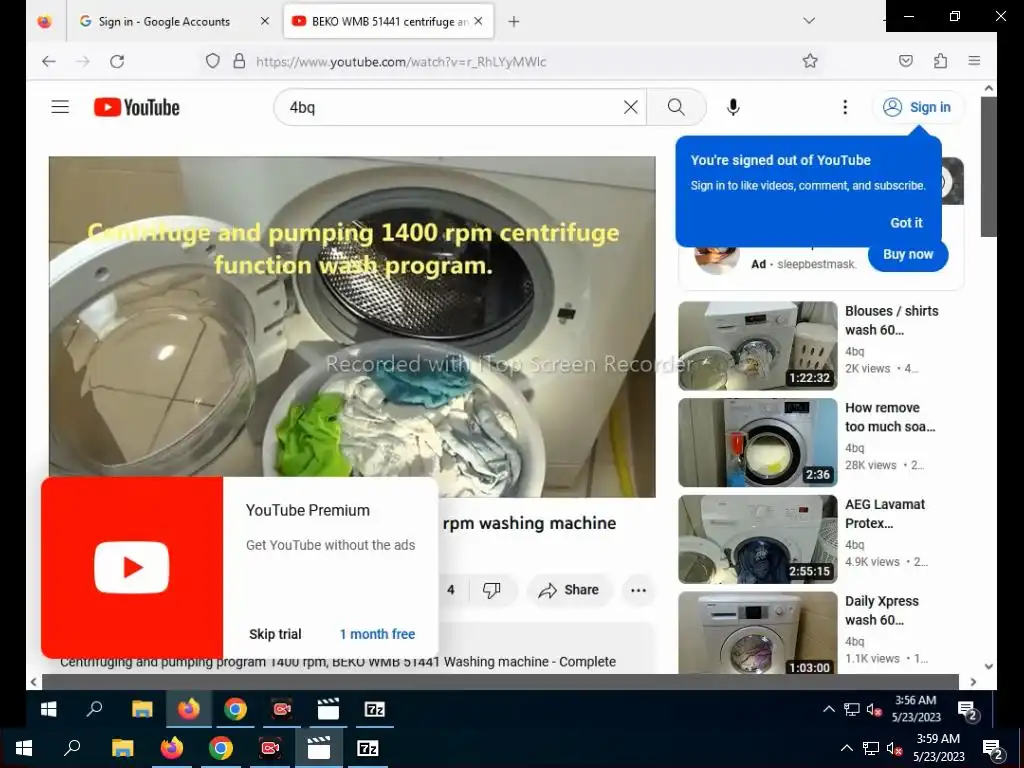Clear the search box with the X

[630, 107]
